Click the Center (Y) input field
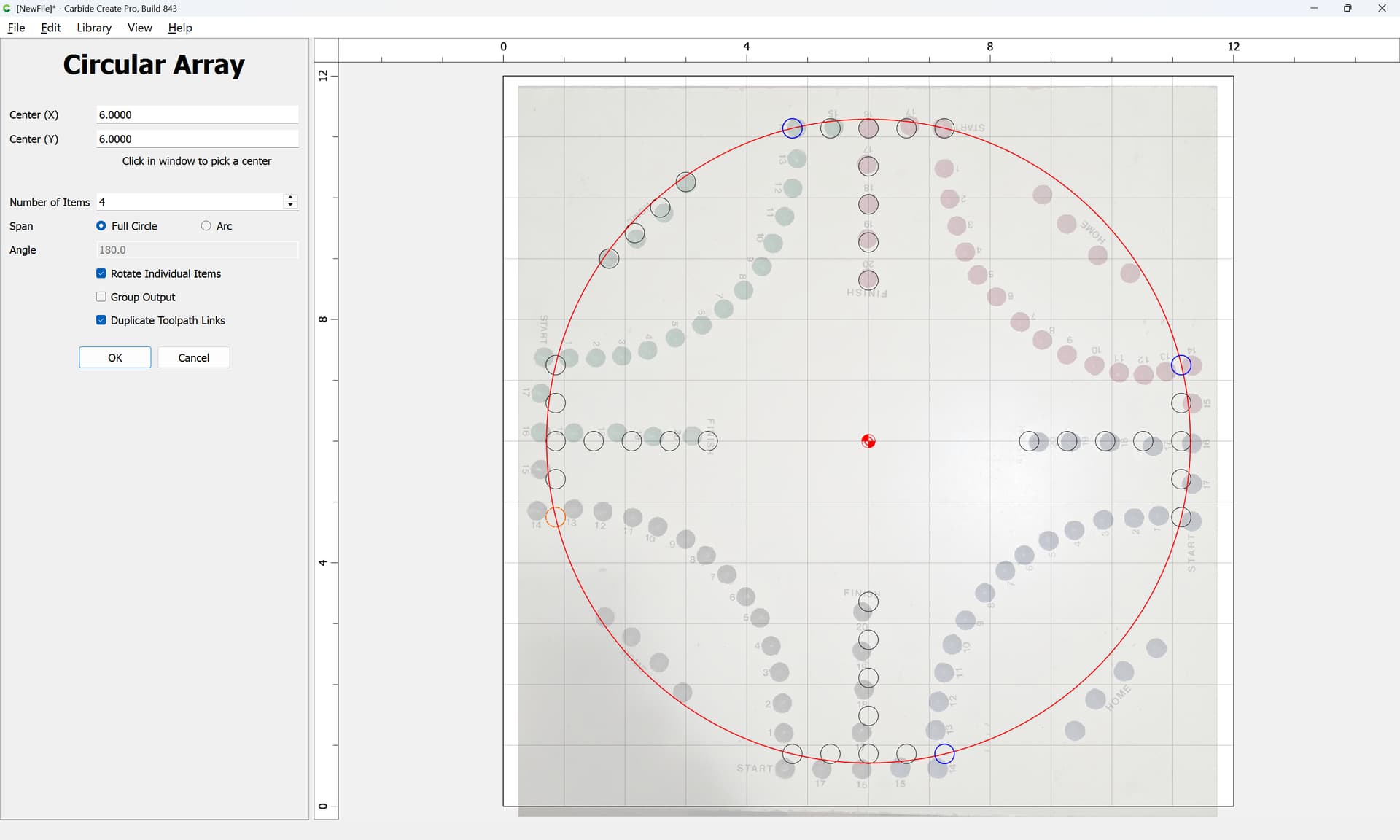 pyautogui.click(x=197, y=139)
